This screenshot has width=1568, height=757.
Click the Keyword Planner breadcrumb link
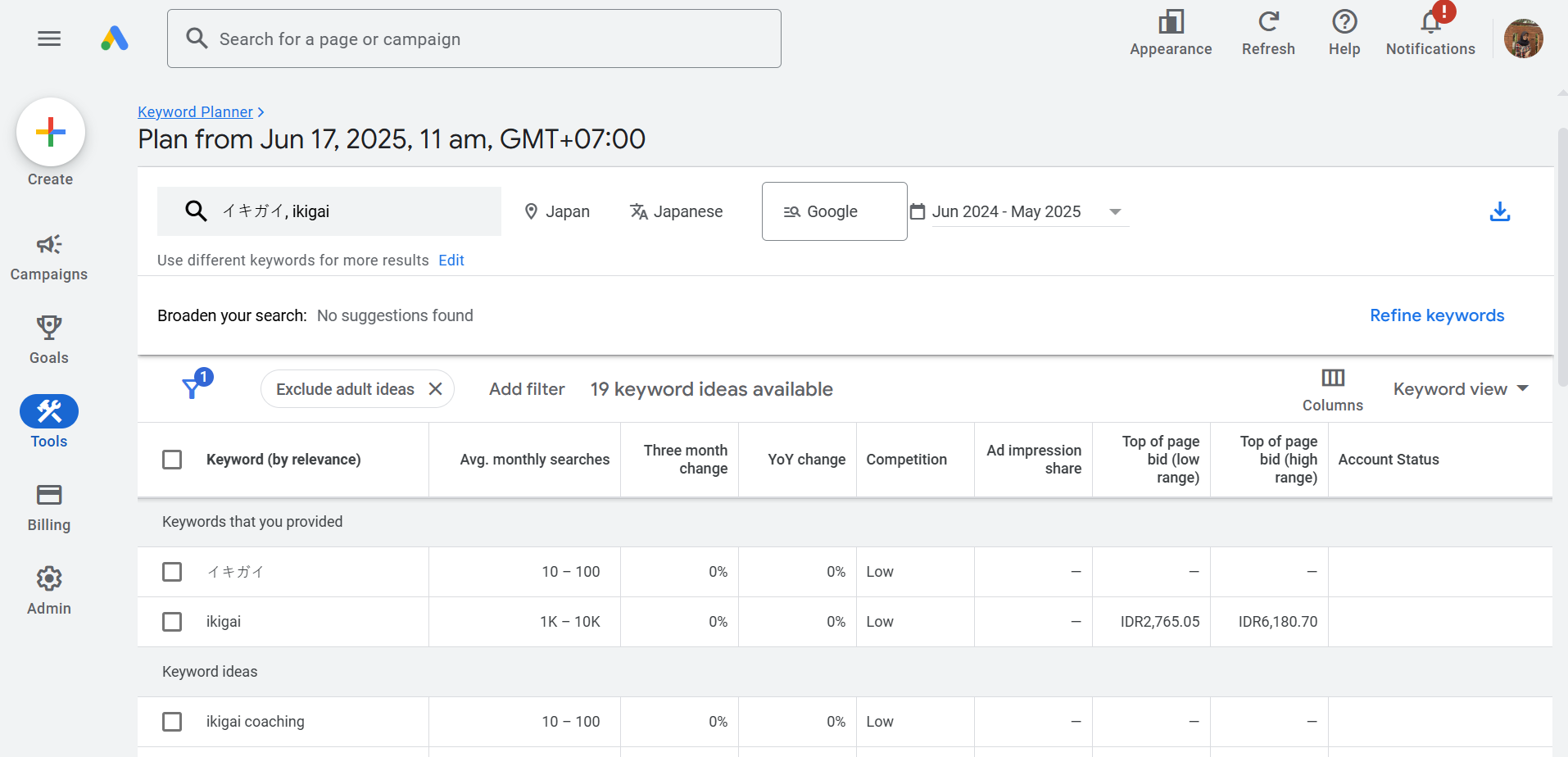click(x=195, y=112)
